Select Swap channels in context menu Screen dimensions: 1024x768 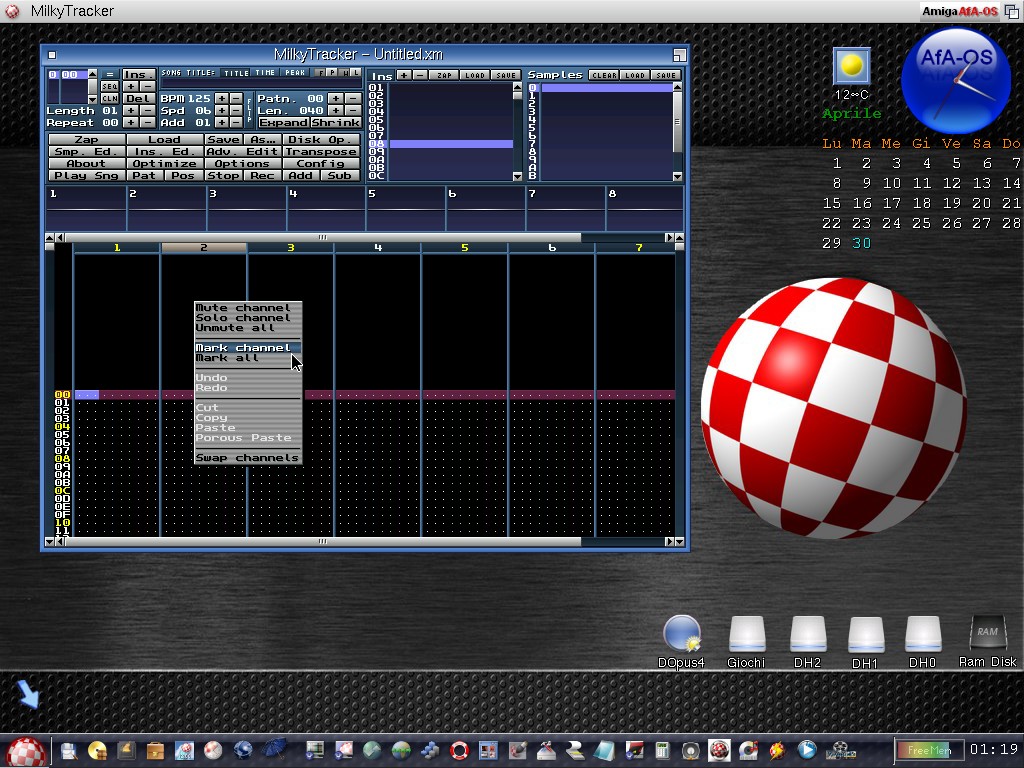(x=247, y=458)
